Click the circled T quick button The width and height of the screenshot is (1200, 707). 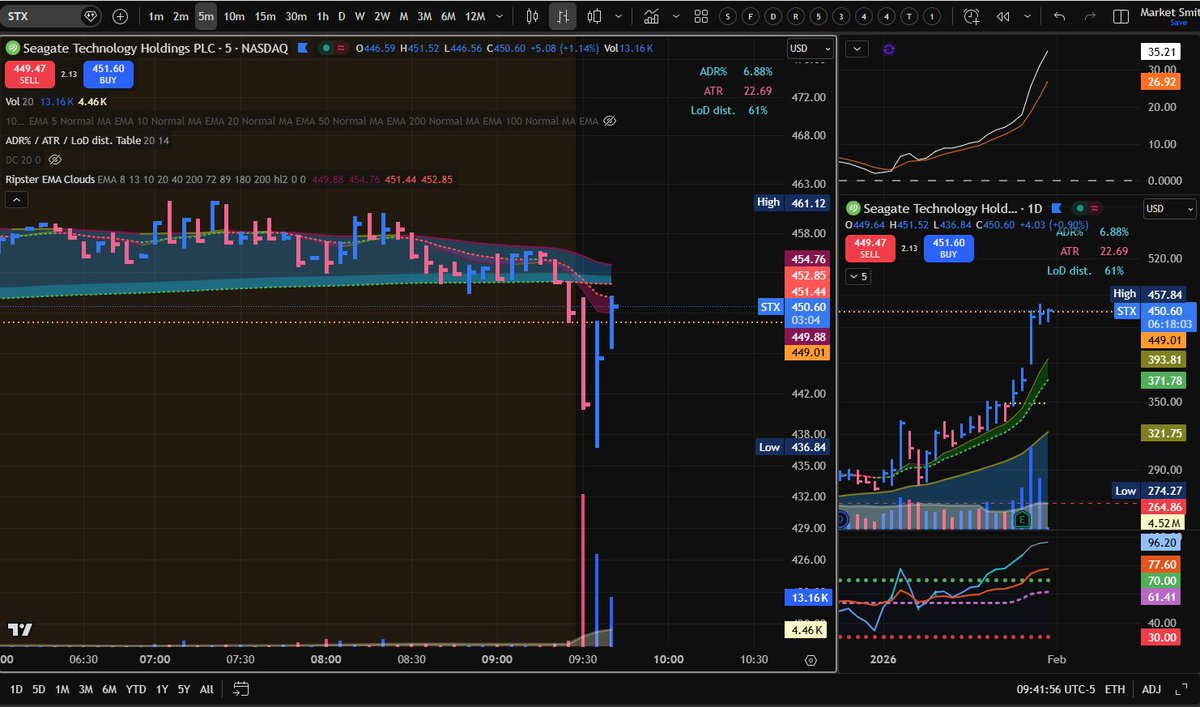[x=911, y=16]
